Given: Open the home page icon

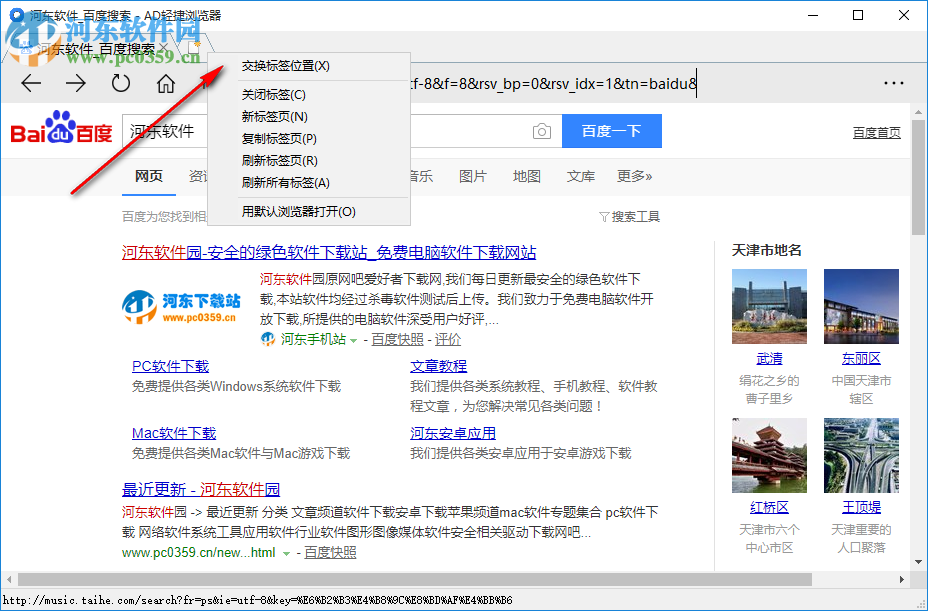Looking at the screenshot, I should click(x=166, y=83).
